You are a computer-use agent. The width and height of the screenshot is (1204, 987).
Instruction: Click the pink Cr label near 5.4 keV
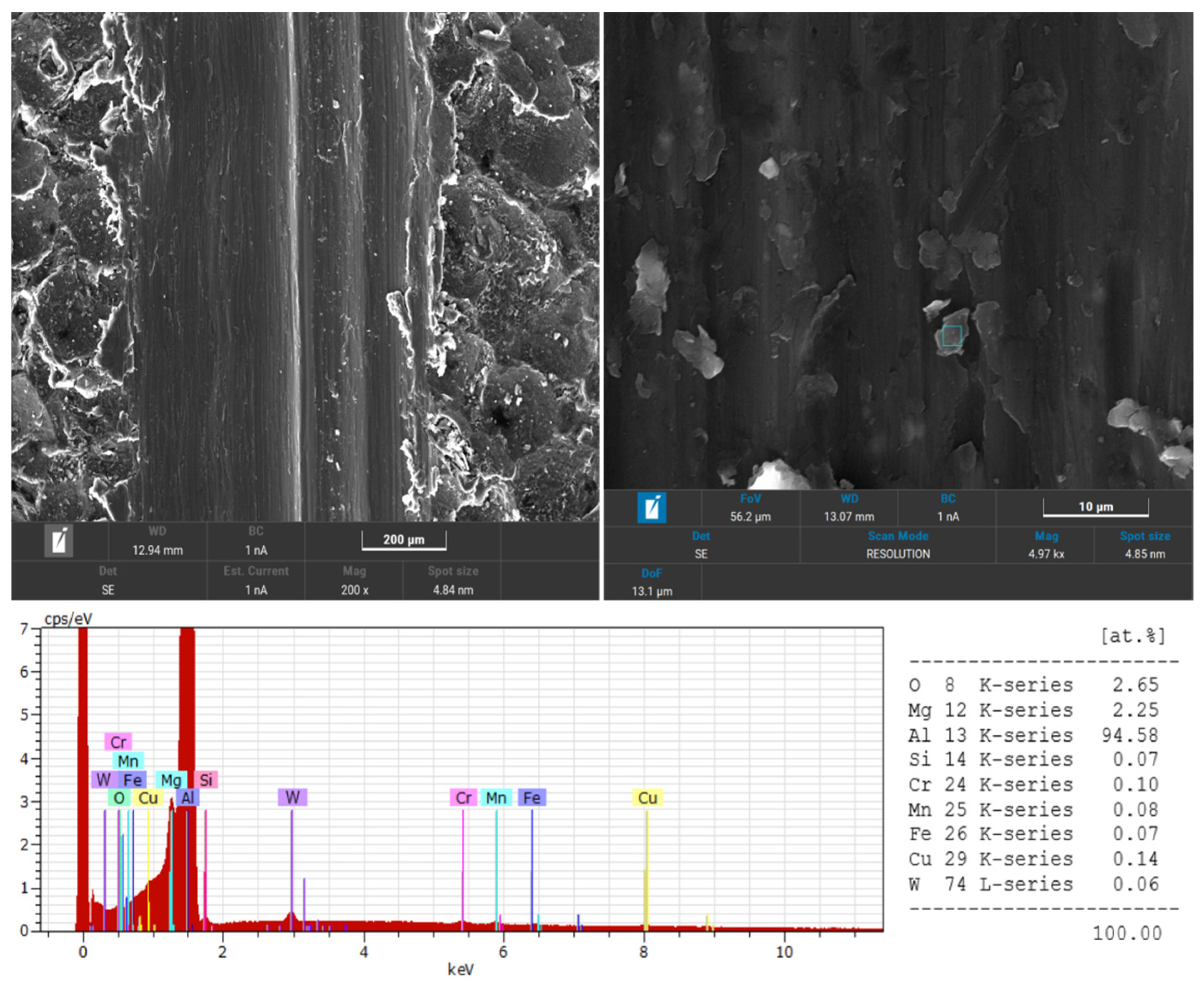[463, 798]
